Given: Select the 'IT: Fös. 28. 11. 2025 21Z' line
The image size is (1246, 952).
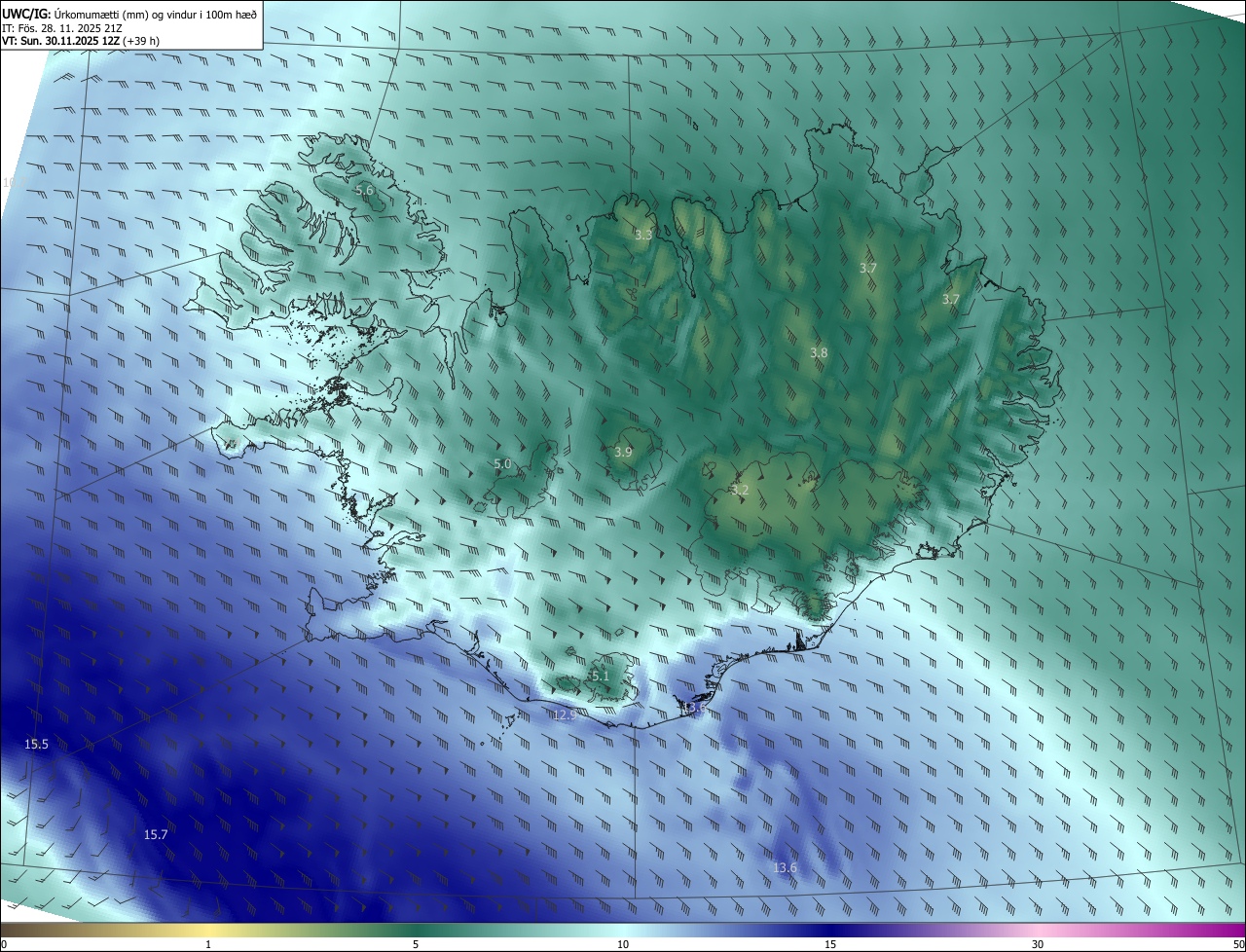Looking at the screenshot, I should 62,28.
